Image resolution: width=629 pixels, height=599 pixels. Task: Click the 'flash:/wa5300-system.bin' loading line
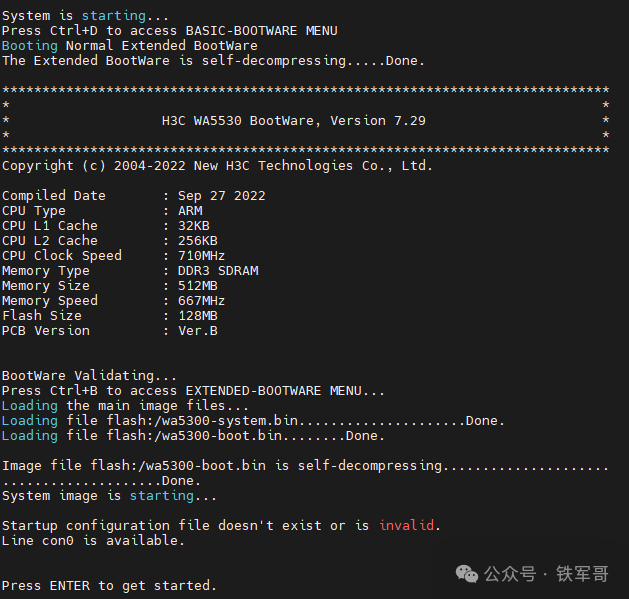tap(253, 420)
